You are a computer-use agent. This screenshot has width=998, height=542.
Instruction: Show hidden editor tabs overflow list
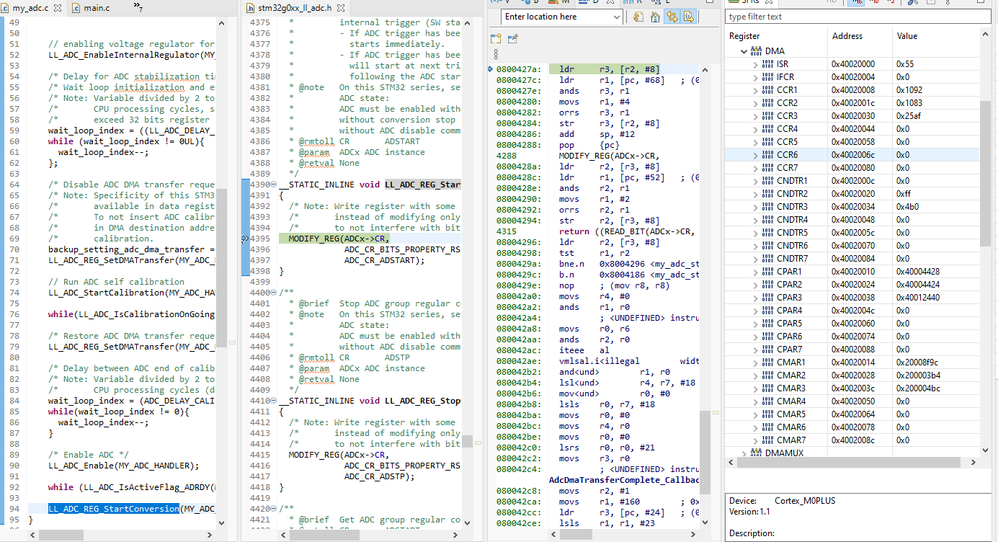click(137, 7)
